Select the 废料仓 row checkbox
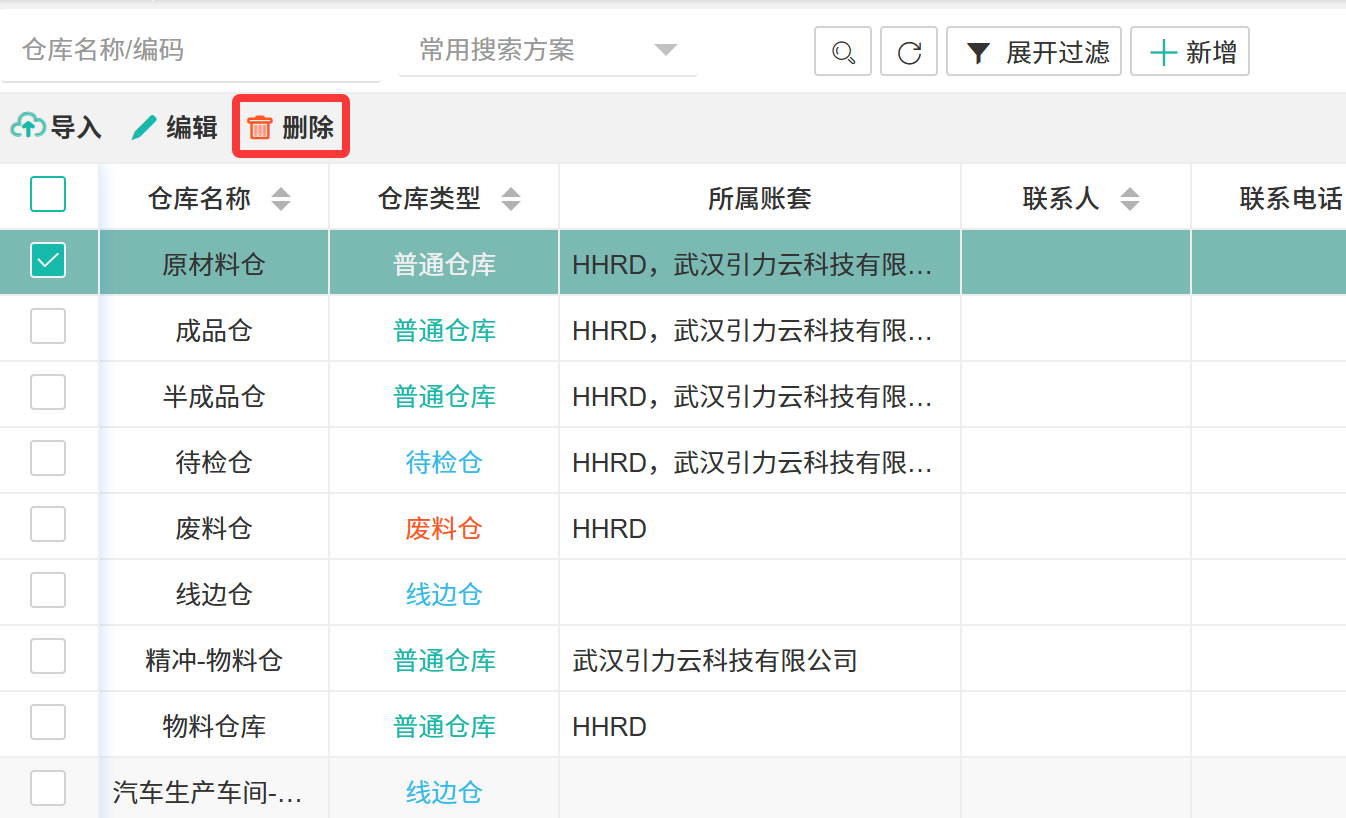Image resolution: width=1346 pixels, height=818 pixels. point(48,525)
